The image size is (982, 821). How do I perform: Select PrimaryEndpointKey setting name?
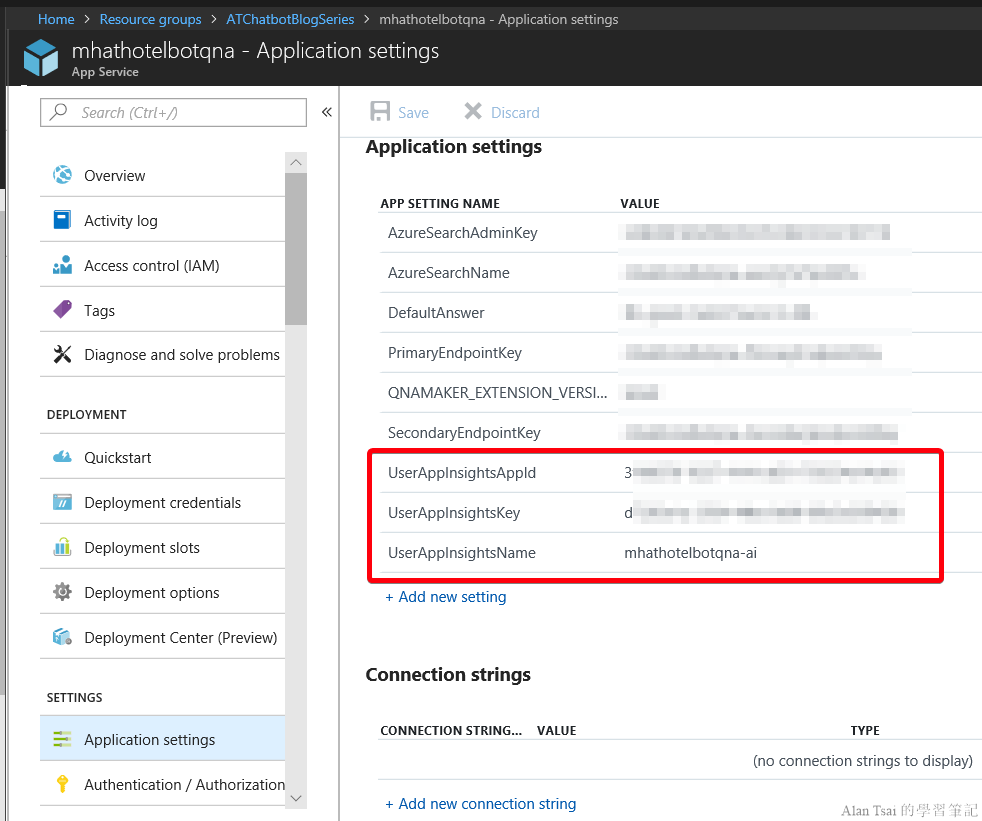(455, 353)
